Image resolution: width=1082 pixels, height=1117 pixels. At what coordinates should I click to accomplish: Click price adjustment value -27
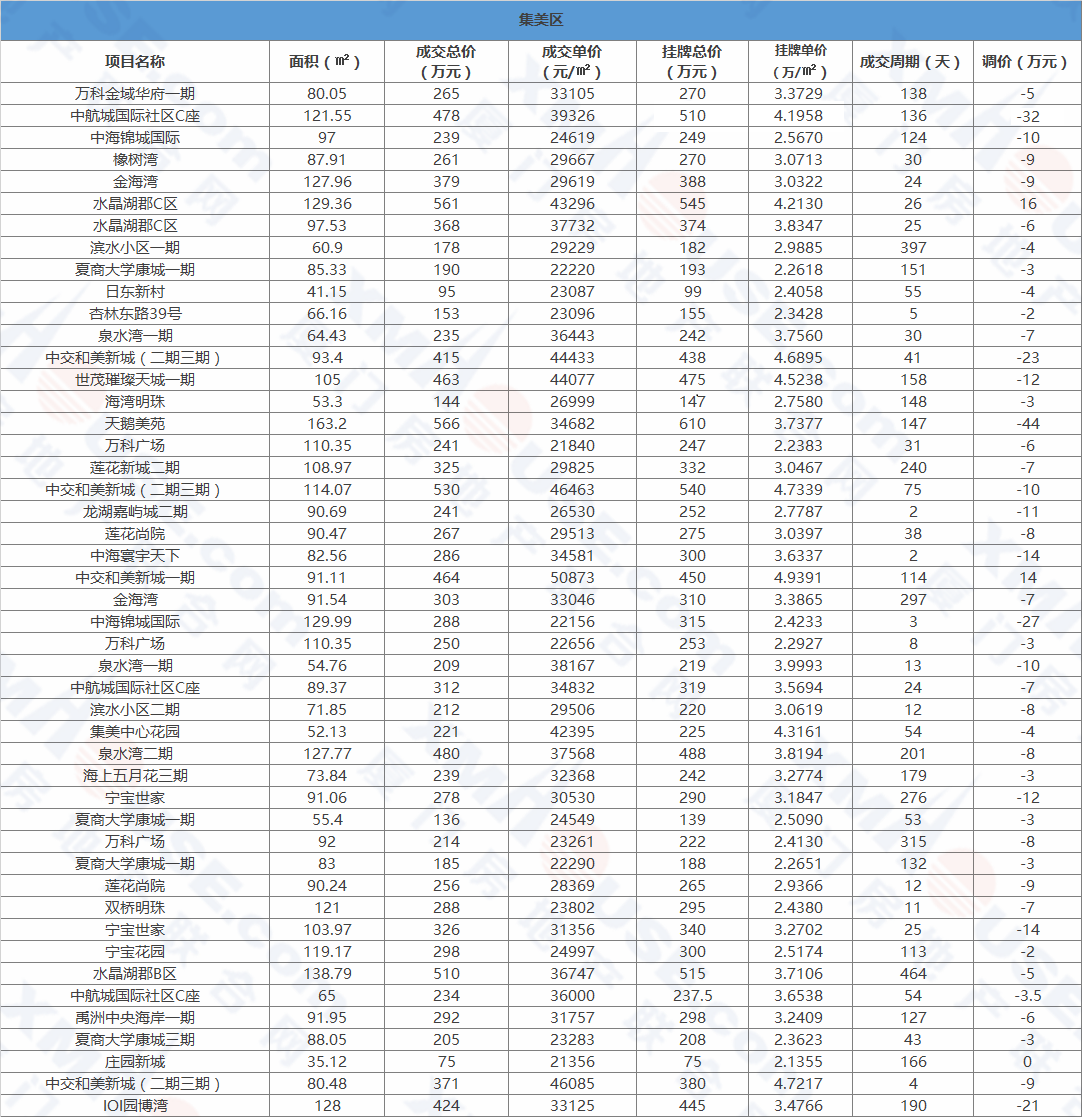pyautogui.click(x=1027, y=622)
